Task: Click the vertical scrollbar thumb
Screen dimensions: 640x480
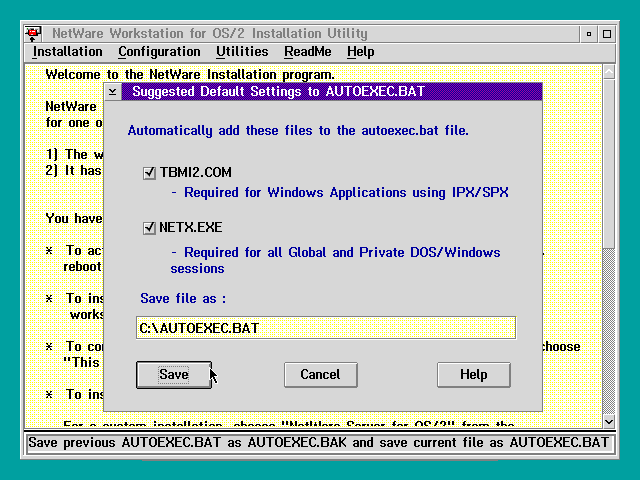Action: point(609,163)
